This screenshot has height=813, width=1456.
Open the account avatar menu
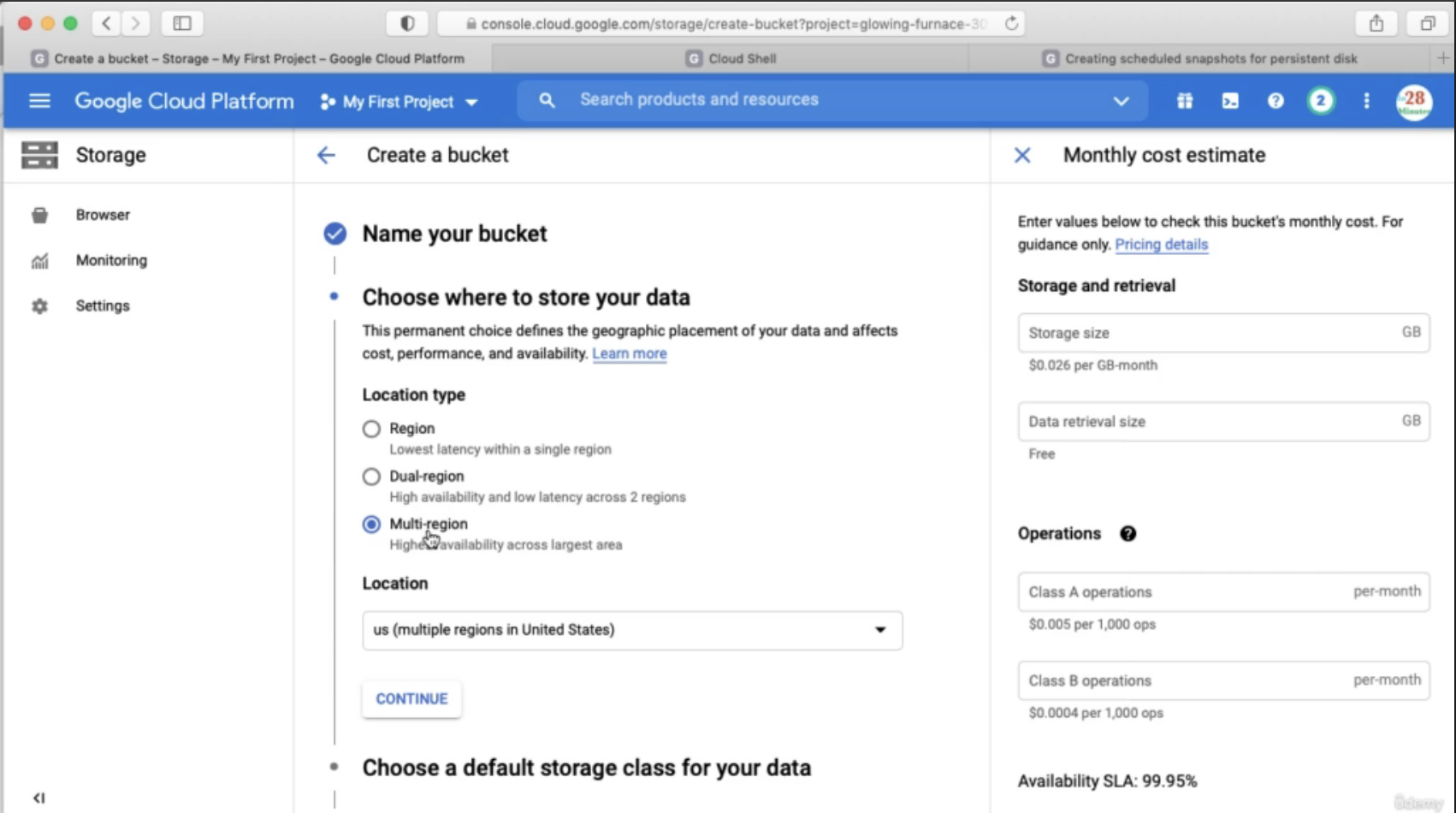pos(1414,102)
